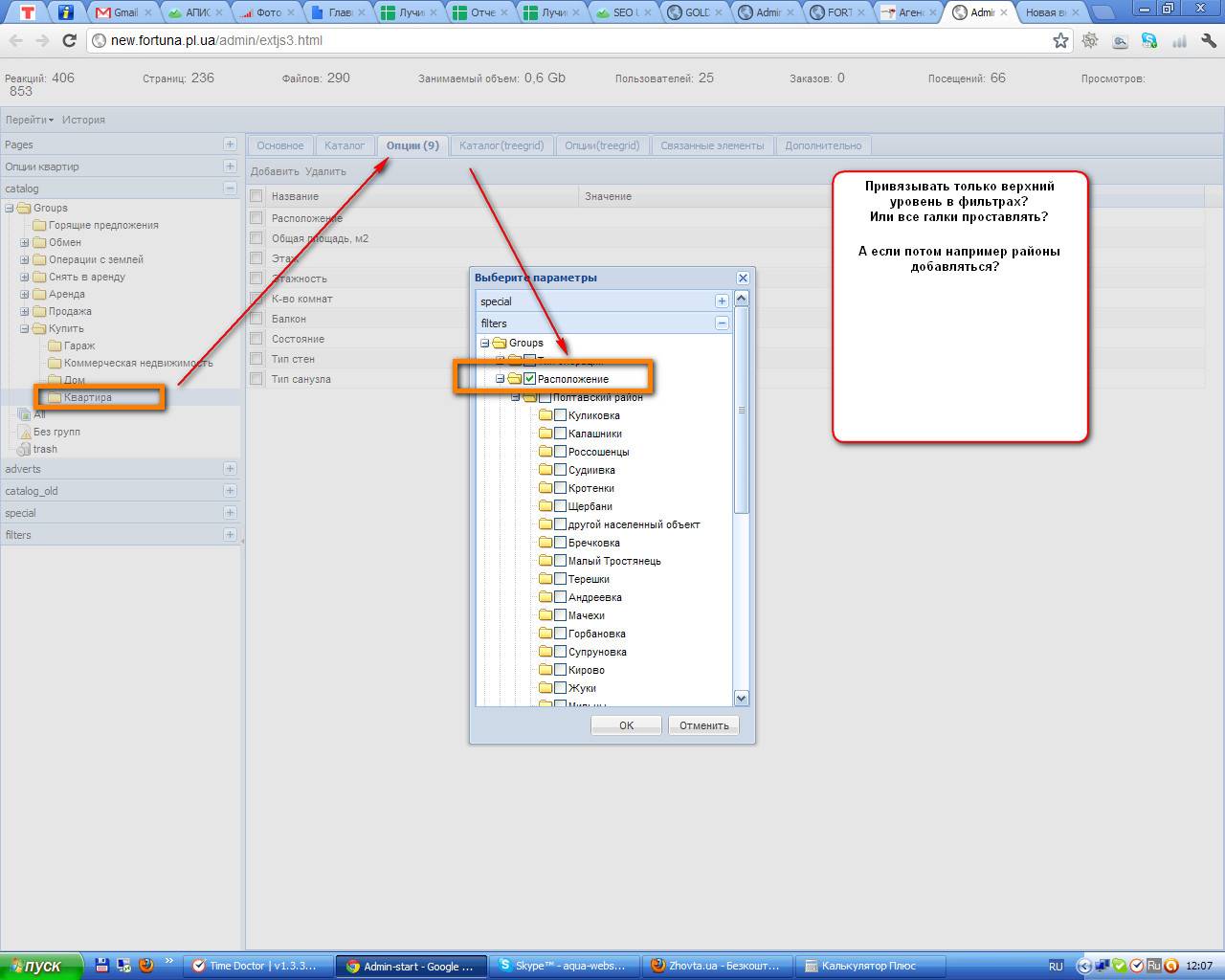Viewport: 1225px width, 980px height.
Task: Click the trash folder icon in tree
Action: 24,449
